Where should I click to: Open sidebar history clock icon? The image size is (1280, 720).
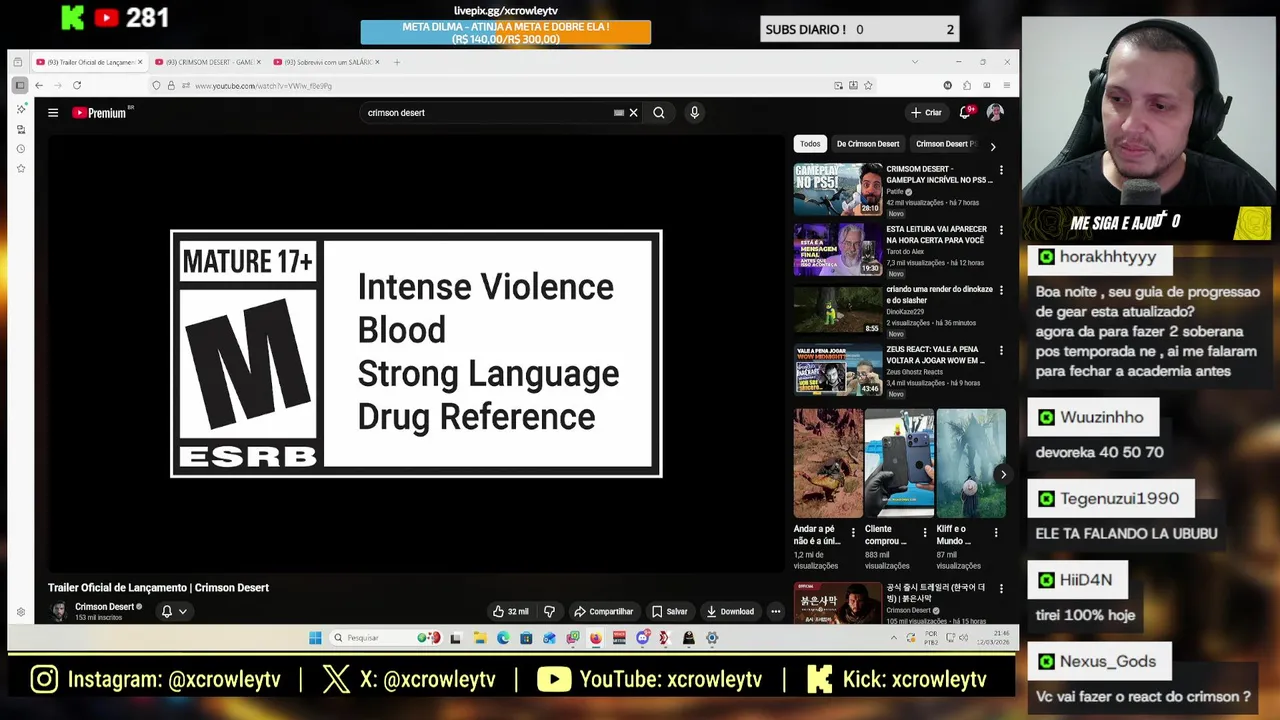coord(21,149)
